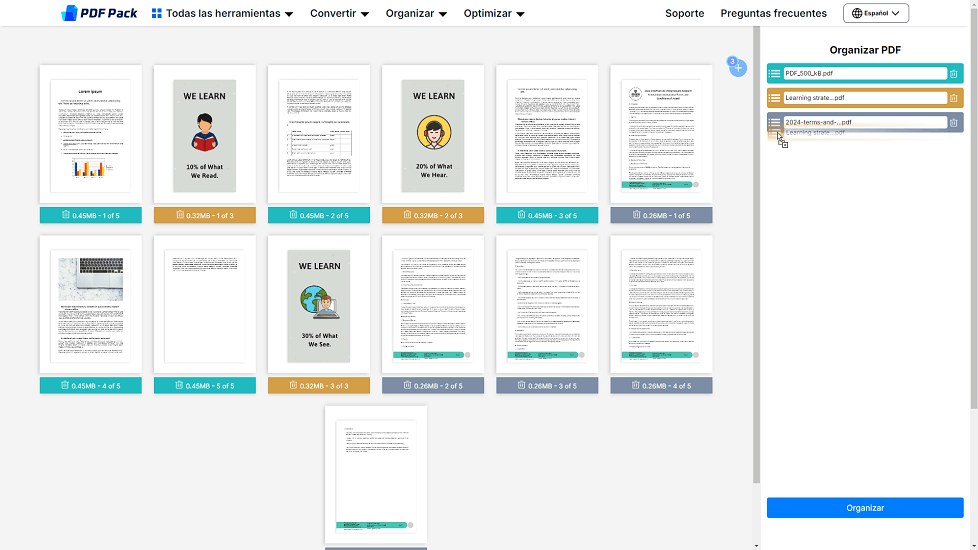Click trash icon on '0.45MB - 1 of 5' page
Image resolution: width=978 pixels, height=550 pixels.
65,215
